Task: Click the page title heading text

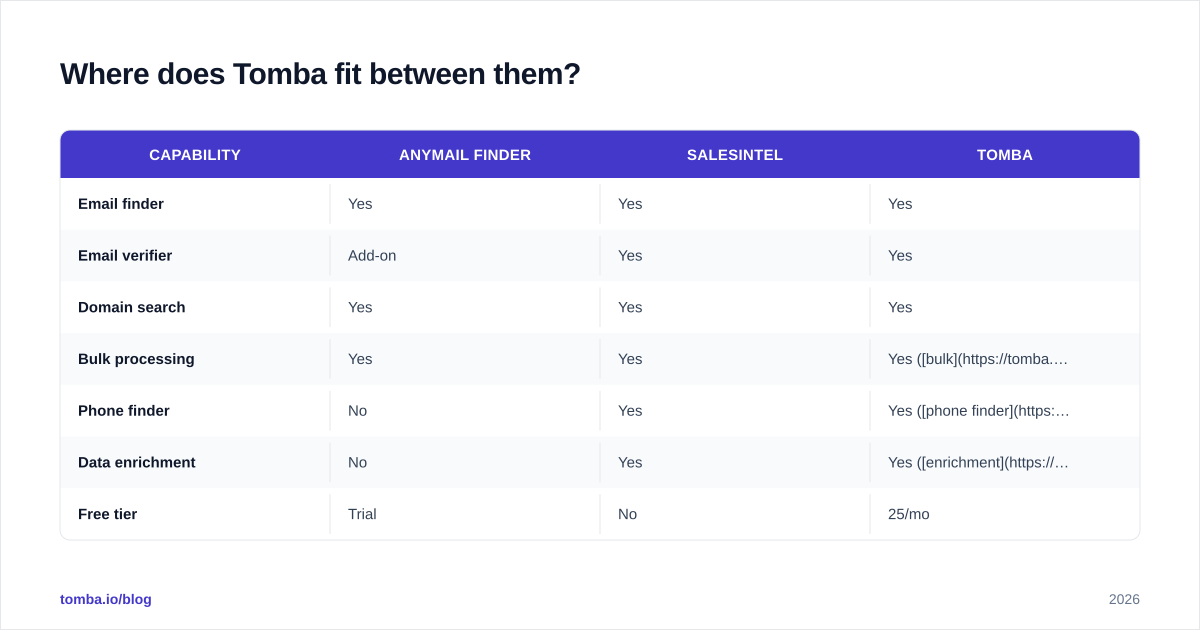Action: 320,74
